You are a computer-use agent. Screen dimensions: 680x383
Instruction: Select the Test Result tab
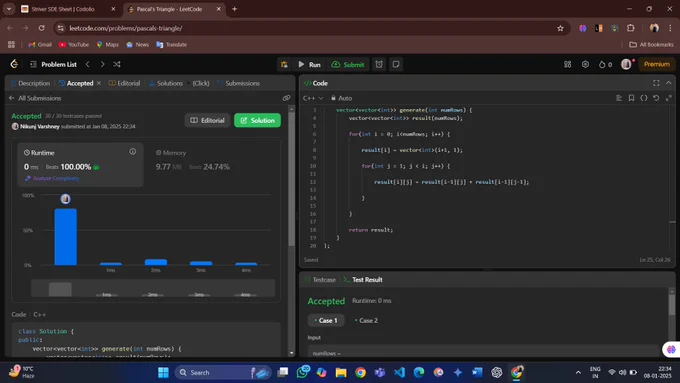tap(363, 280)
